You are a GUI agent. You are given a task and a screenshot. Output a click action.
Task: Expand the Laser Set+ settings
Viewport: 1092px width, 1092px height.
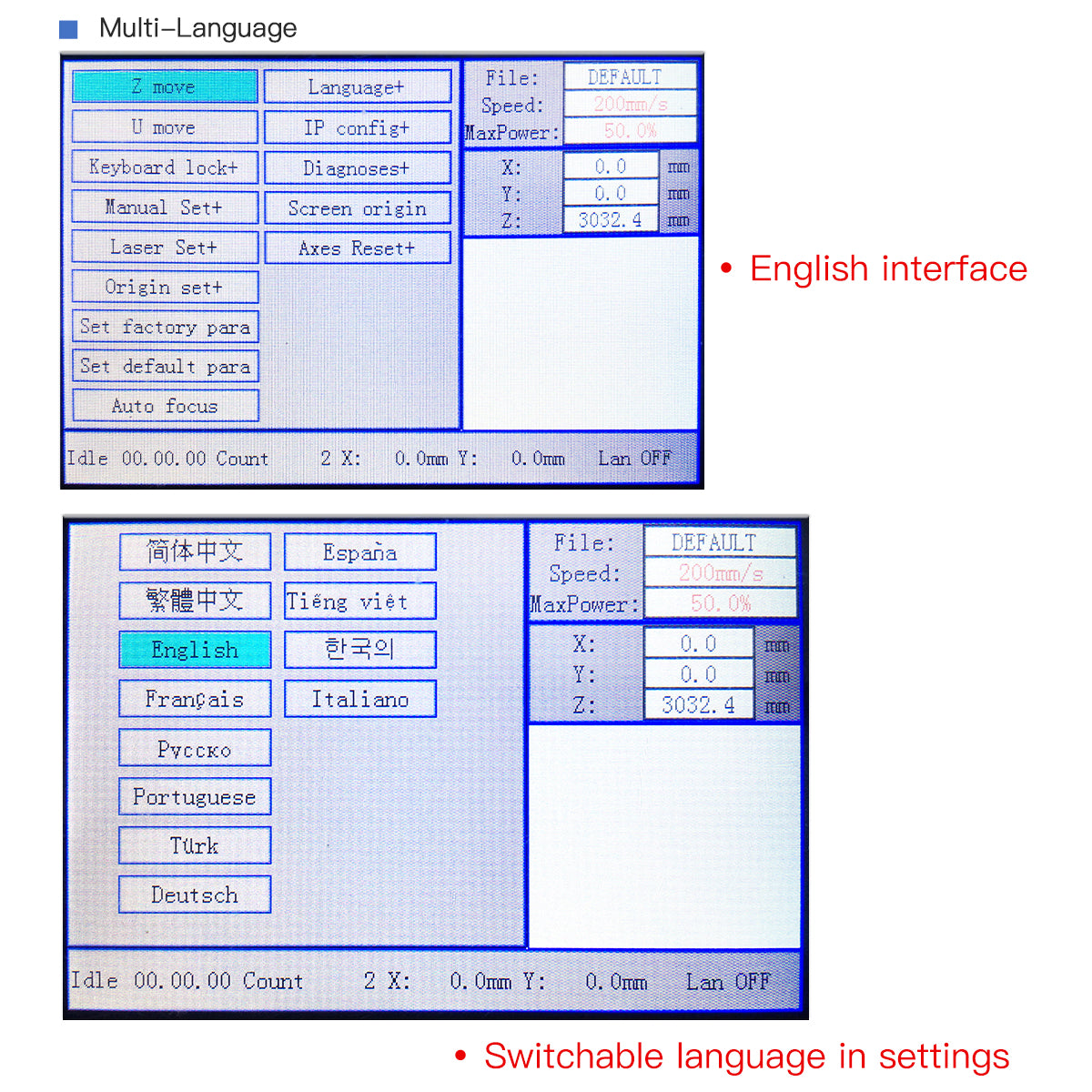[x=165, y=248]
